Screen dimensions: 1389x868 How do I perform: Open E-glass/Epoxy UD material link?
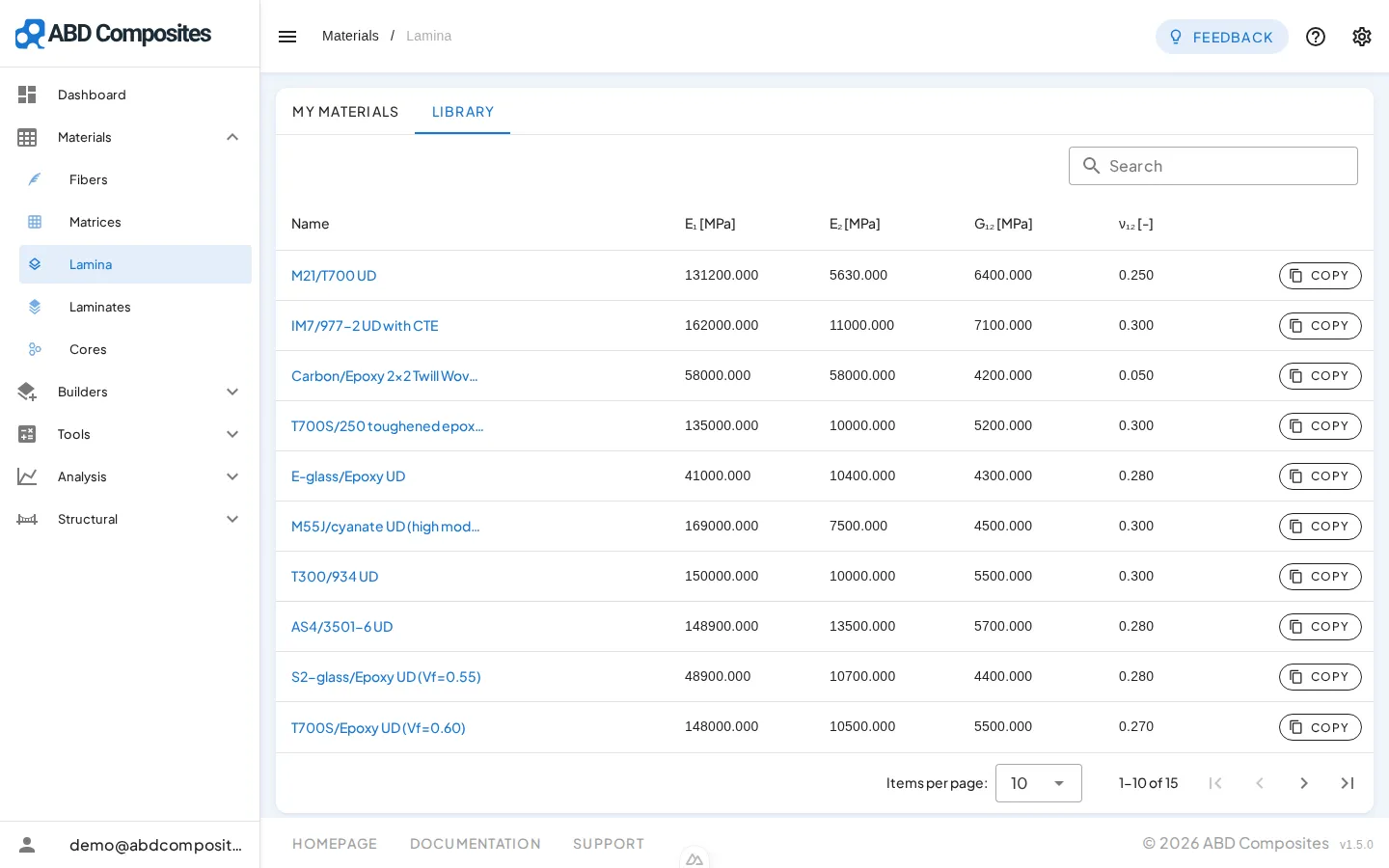pos(348,476)
